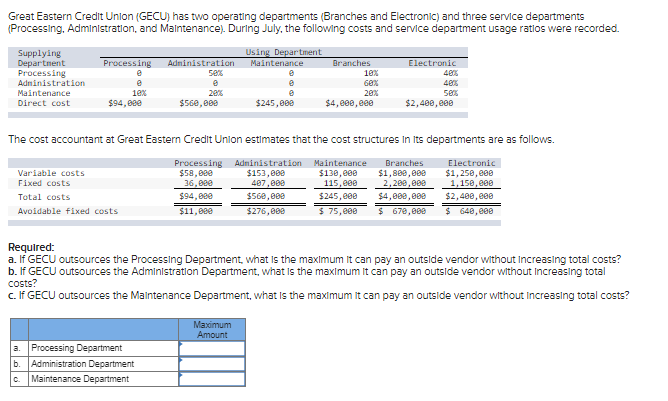This screenshot has height=401, width=668.
Task: Click Processing variable cost $58,000
Action: click(x=196, y=173)
